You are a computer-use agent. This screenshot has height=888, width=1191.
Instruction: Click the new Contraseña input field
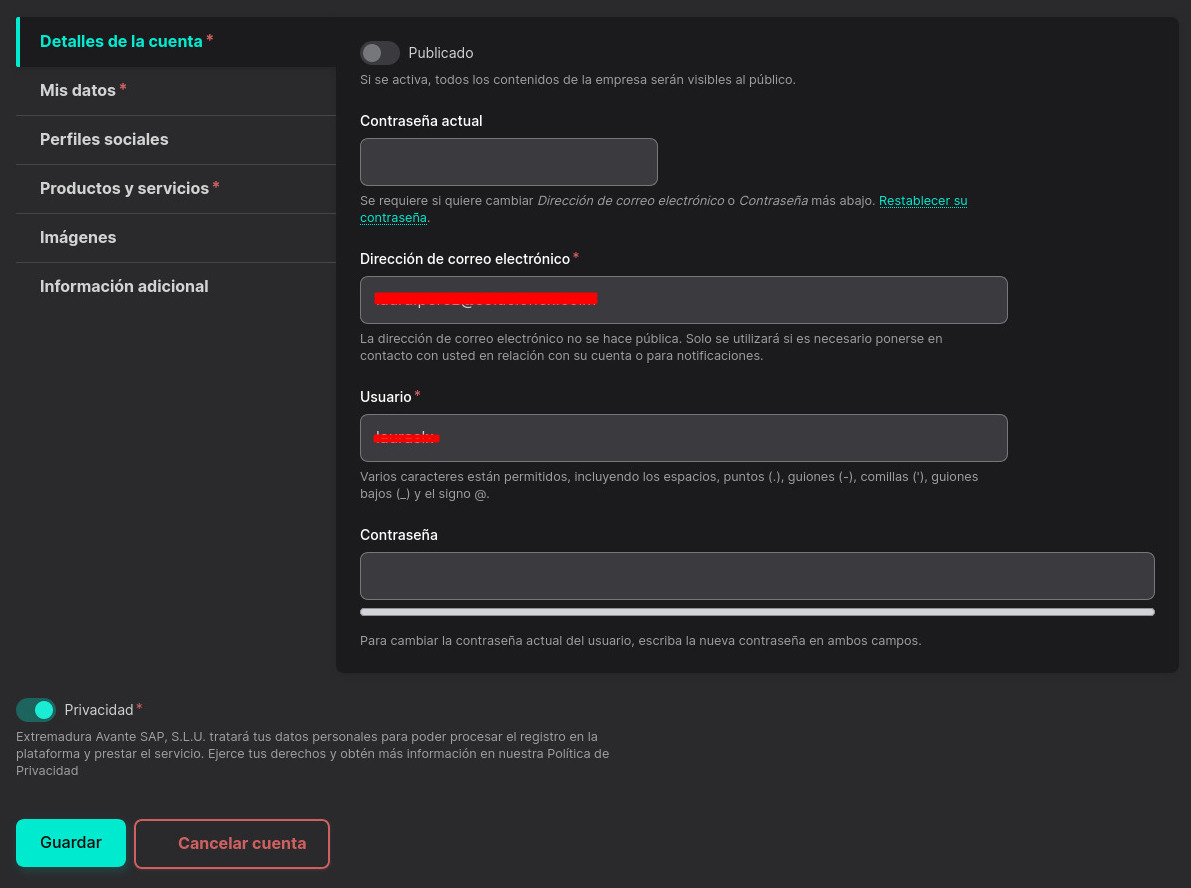[x=757, y=576]
